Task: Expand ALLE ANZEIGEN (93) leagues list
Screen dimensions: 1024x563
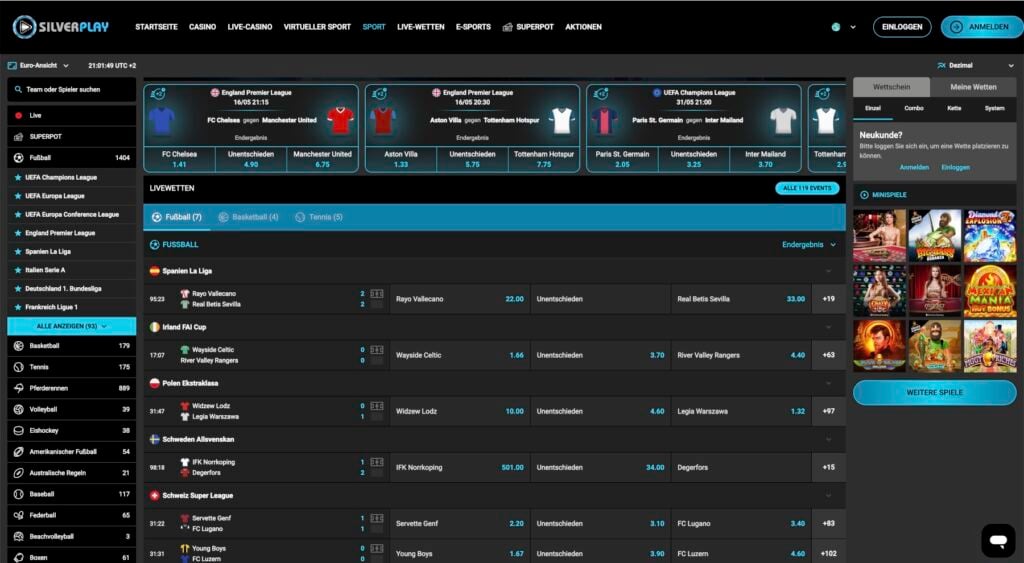Action: click(x=72, y=326)
